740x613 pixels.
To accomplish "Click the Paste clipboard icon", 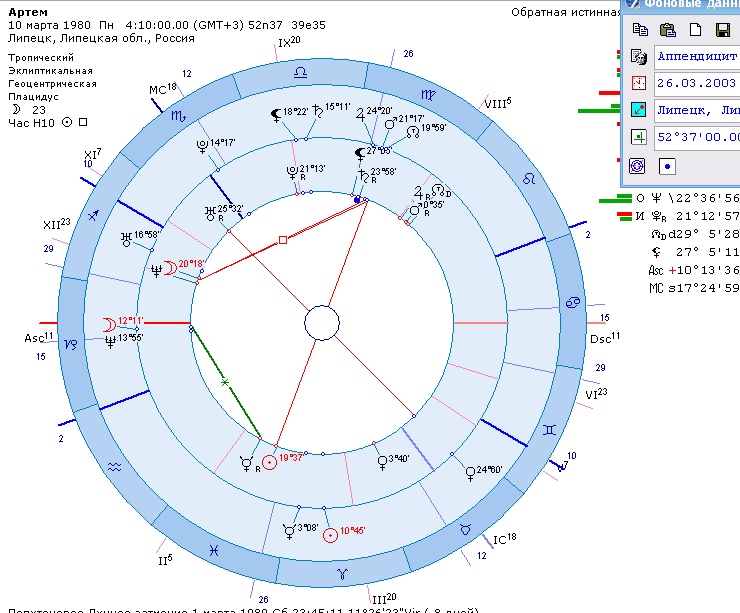I will [x=667, y=29].
